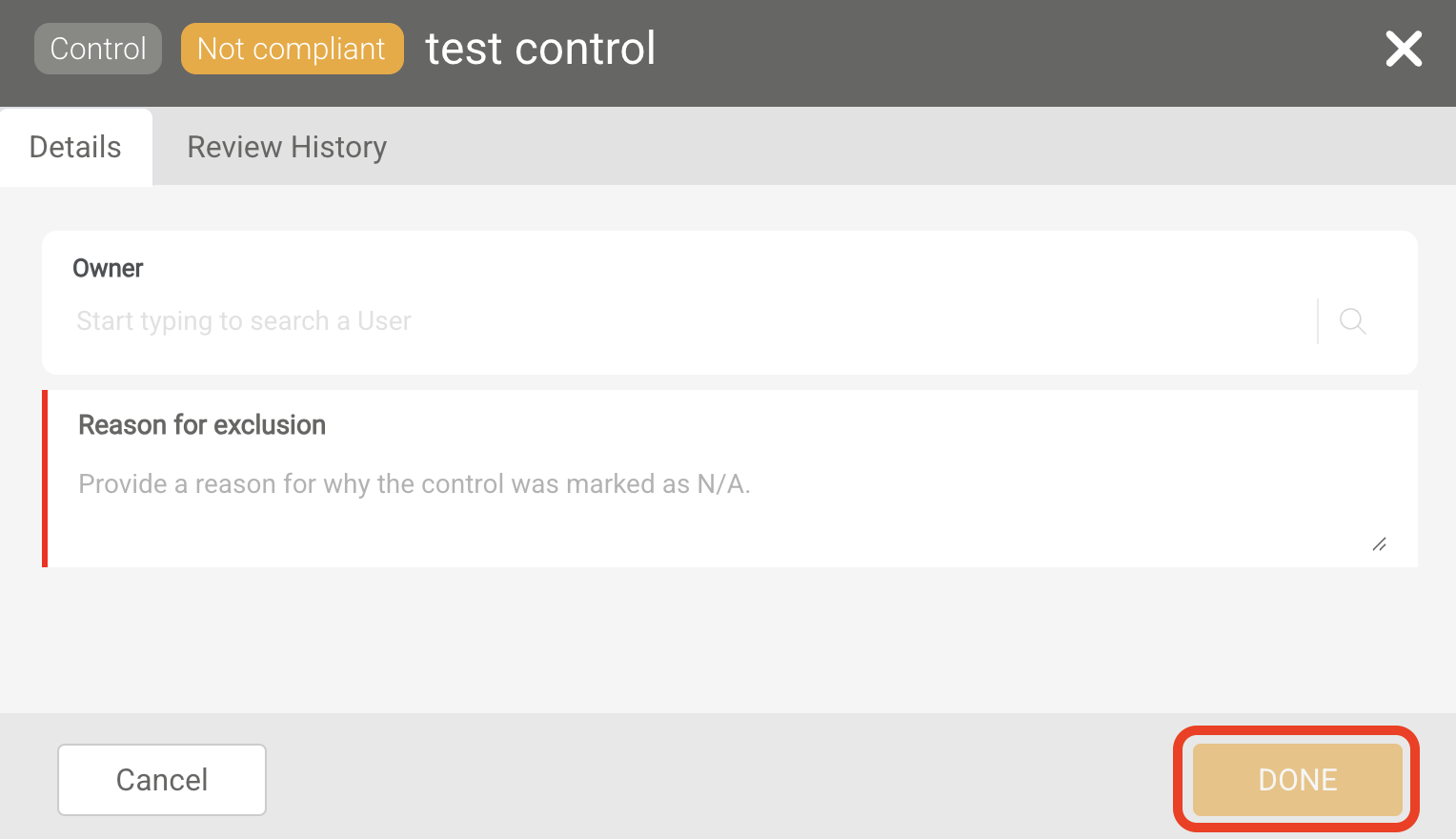Screen dimensions: 1456x839
Task: Confirm with the DONE button
Action: pyautogui.click(x=1297, y=780)
